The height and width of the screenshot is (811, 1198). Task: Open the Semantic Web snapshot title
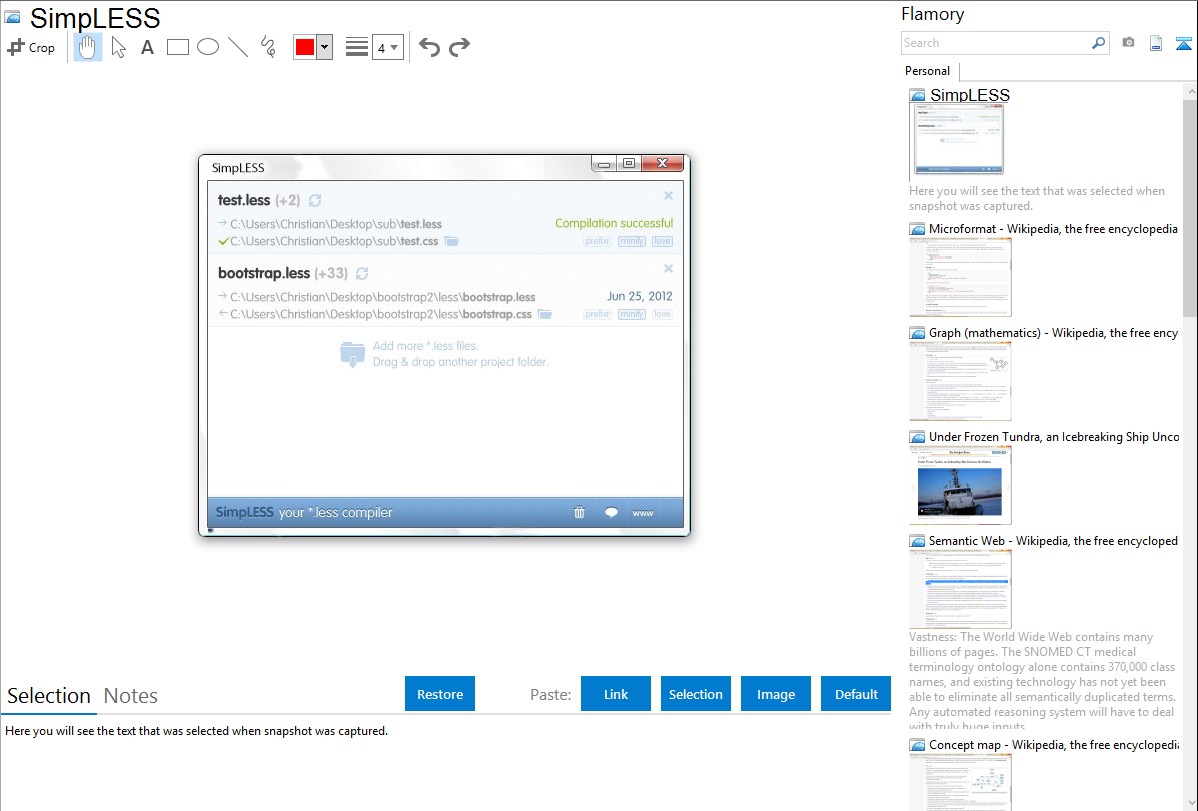click(1053, 540)
